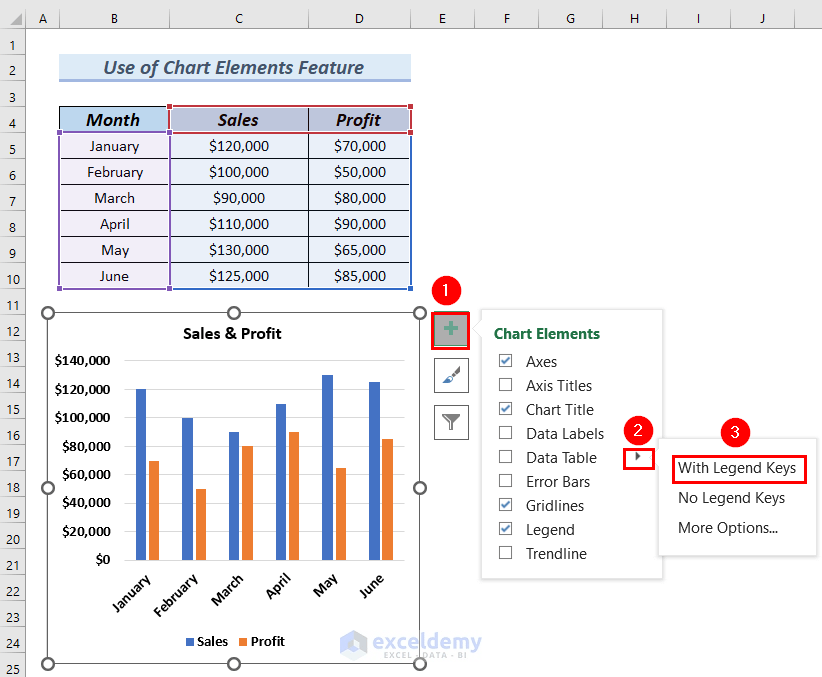
Task: Toggle off the Chart Title checkbox
Action: click(505, 409)
